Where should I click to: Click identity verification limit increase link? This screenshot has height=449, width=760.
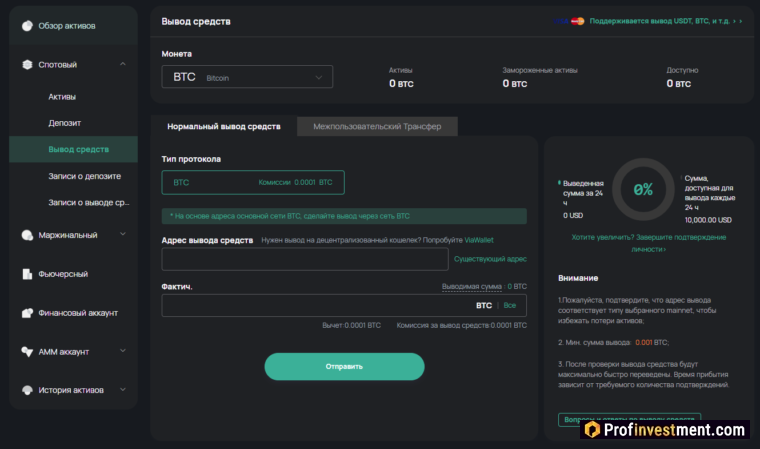(x=649, y=243)
